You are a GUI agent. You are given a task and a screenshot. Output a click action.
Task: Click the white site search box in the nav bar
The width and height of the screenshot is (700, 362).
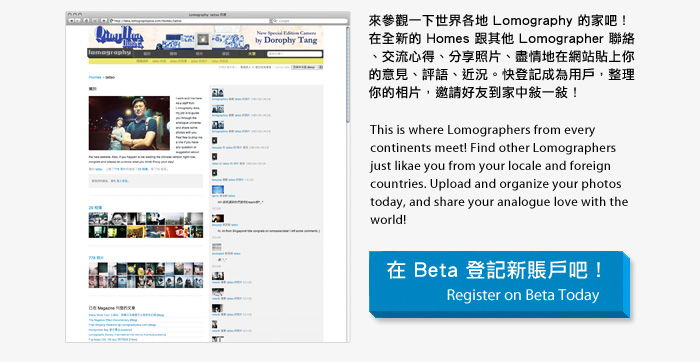[294, 54]
